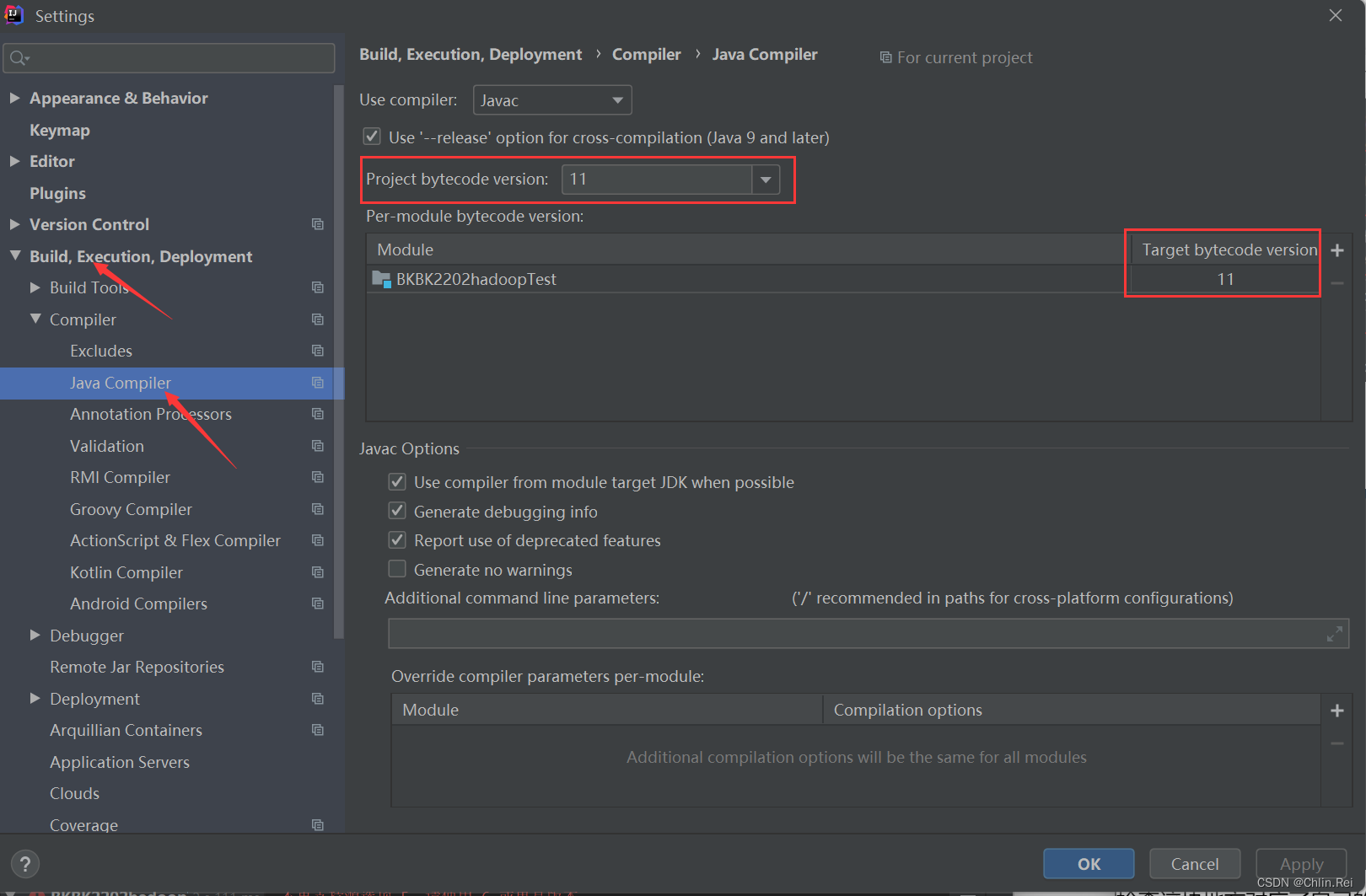The image size is (1366, 896).
Task: Expand the Version Control section
Action: [14, 224]
